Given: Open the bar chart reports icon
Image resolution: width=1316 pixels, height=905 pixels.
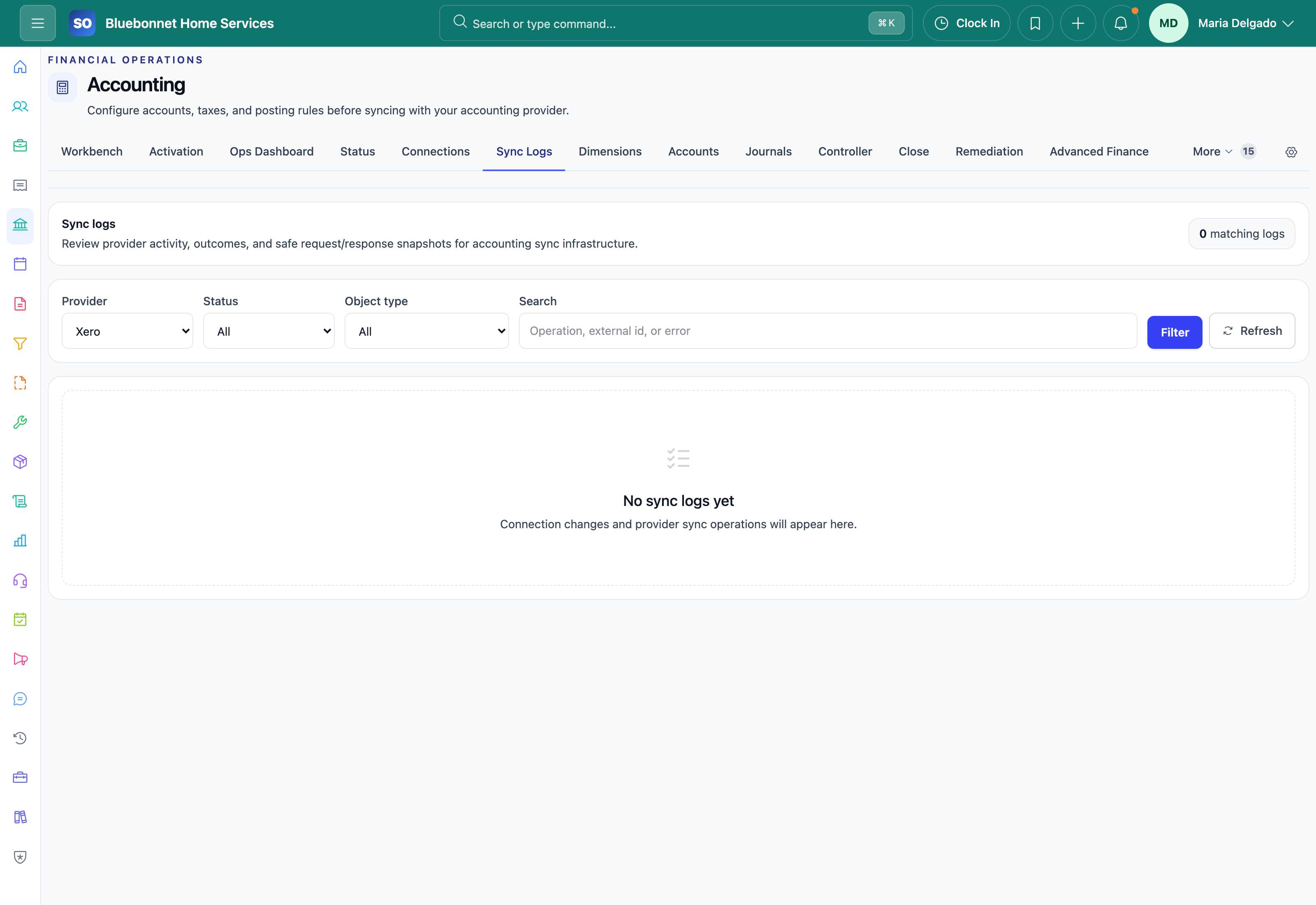Looking at the screenshot, I should click(x=21, y=541).
